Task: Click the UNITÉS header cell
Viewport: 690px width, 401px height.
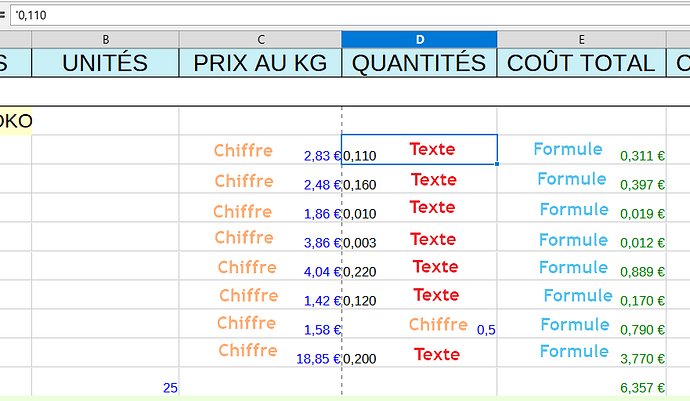Action: (105, 62)
